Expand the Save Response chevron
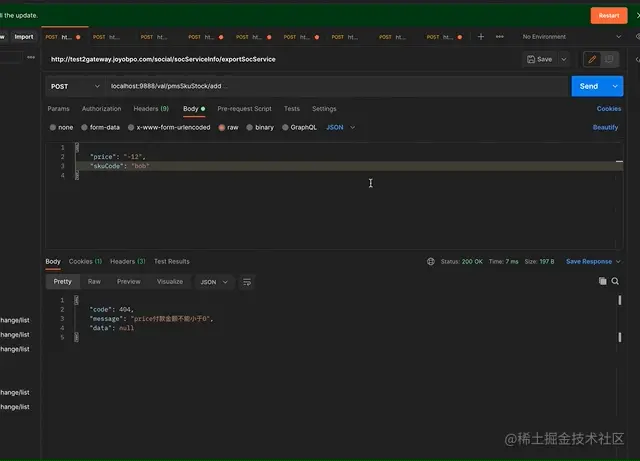Image resolution: width=640 pixels, height=461 pixels. 618,261
